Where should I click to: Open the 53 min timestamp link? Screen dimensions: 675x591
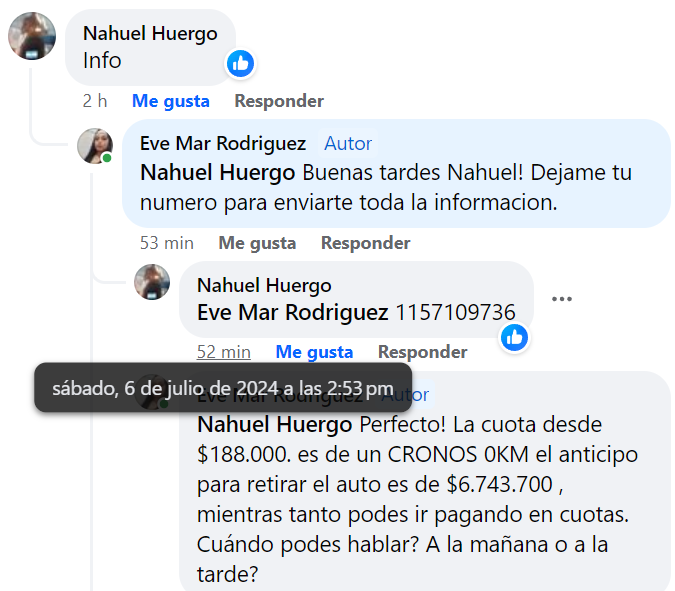pyautogui.click(x=167, y=243)
